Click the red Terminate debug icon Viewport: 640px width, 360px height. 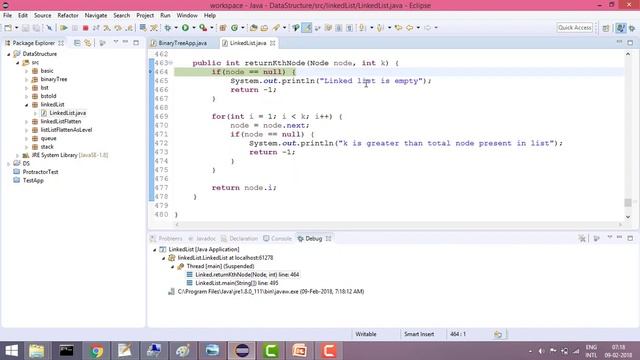[85, 28]
